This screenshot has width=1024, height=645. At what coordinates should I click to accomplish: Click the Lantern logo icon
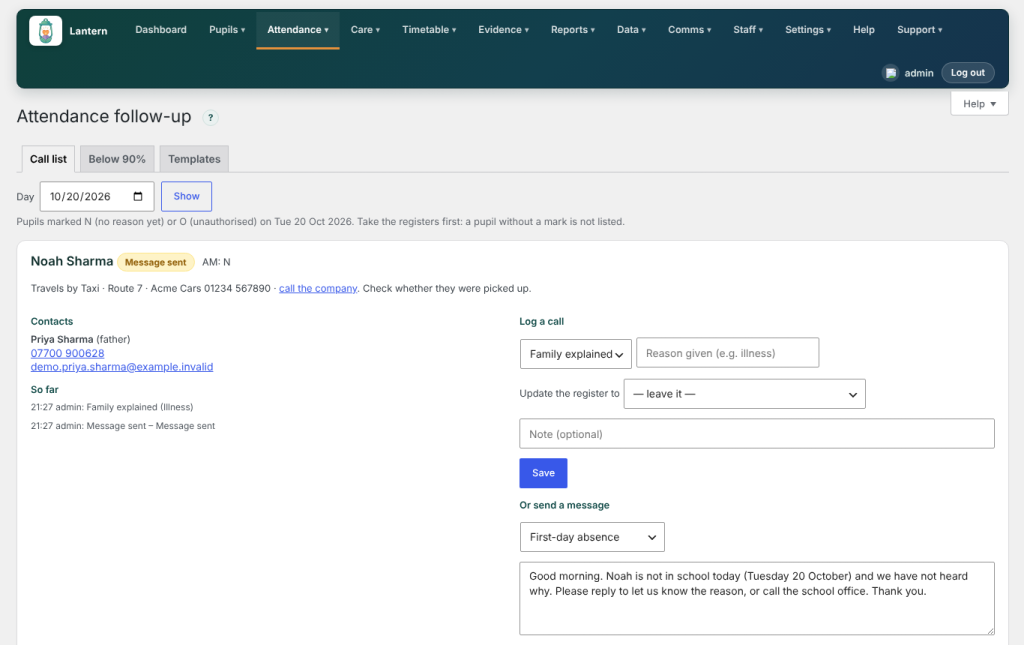click(46, 31)
